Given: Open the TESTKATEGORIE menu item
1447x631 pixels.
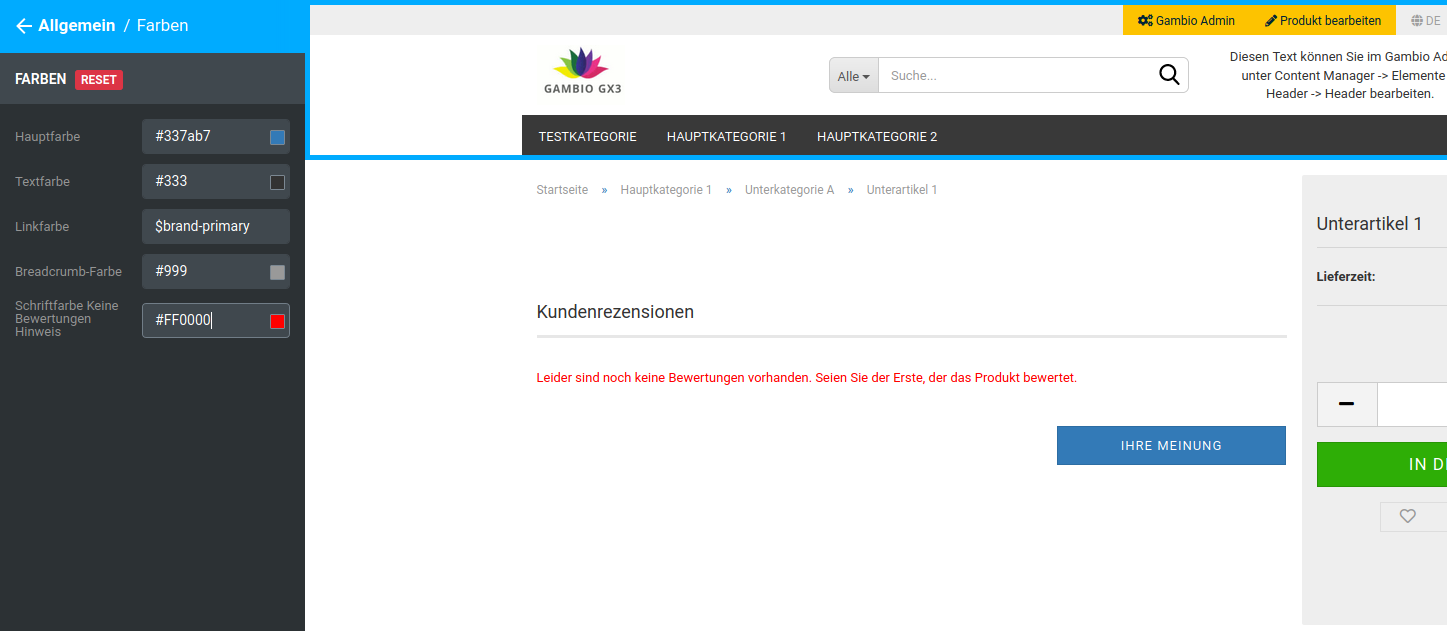Looking at the screenshot, I should pos(587,136).
